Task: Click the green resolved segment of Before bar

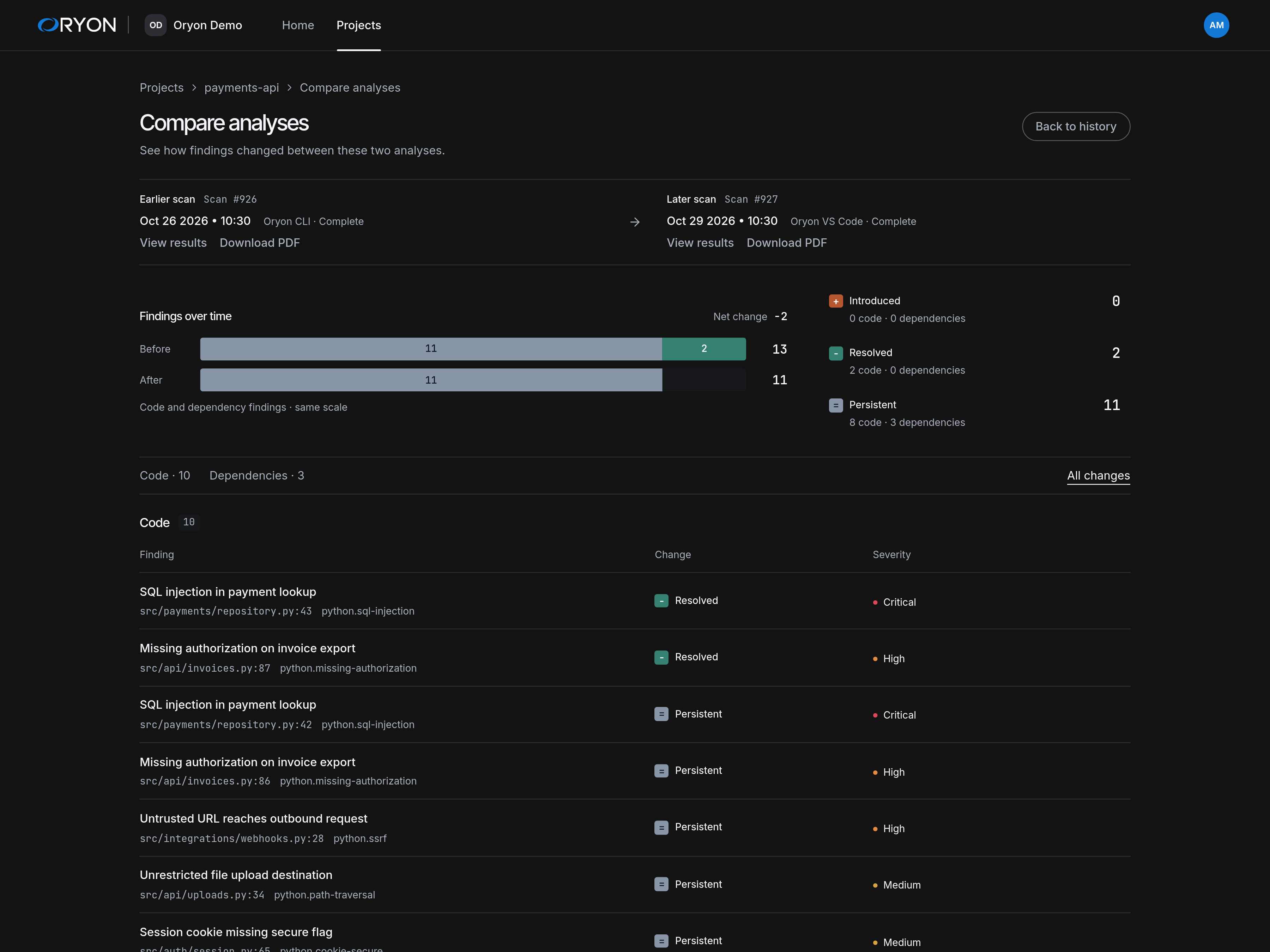Action: coord(704,349)
